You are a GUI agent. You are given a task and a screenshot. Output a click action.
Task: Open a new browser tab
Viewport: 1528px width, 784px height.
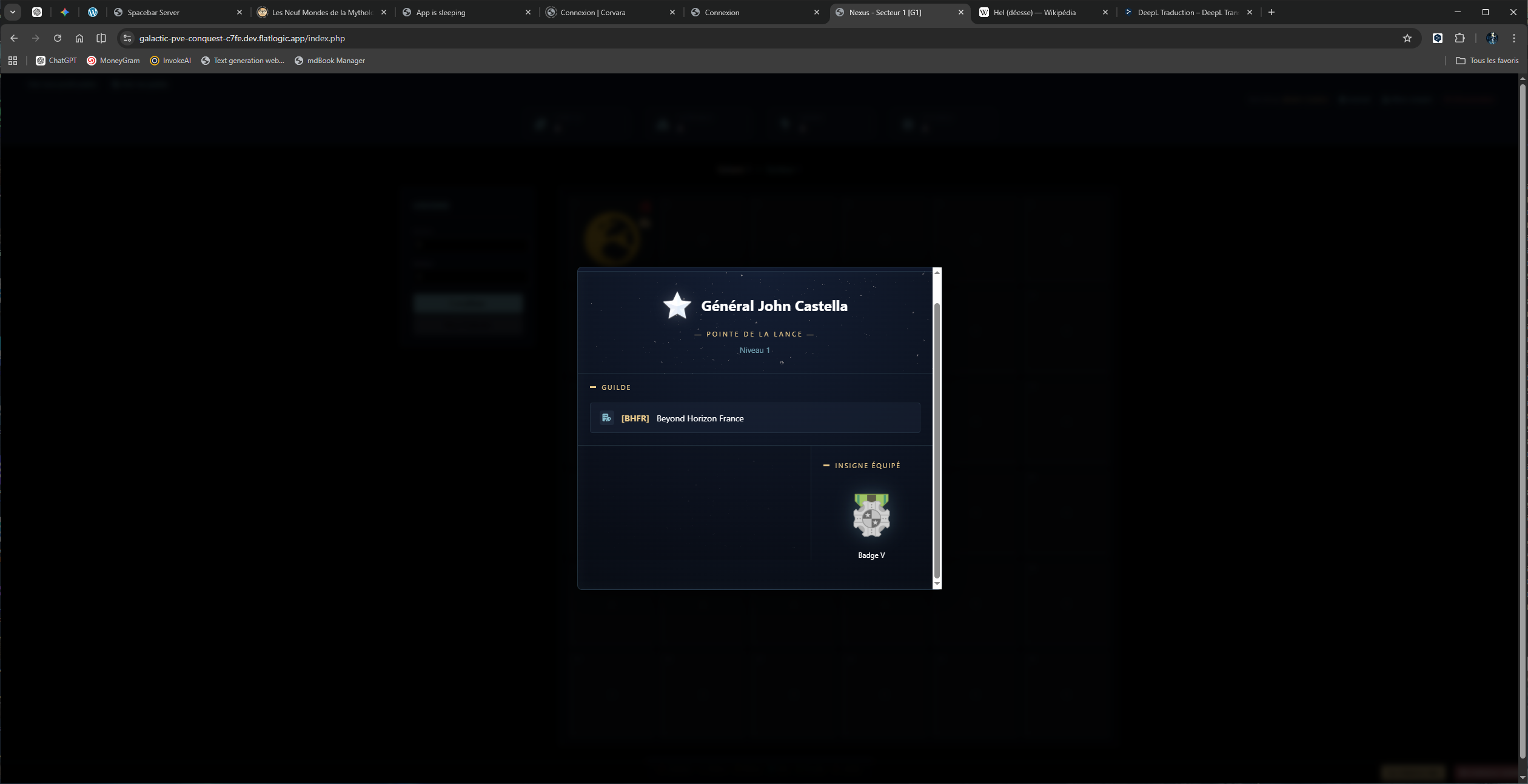click(x=1272, y=12)
